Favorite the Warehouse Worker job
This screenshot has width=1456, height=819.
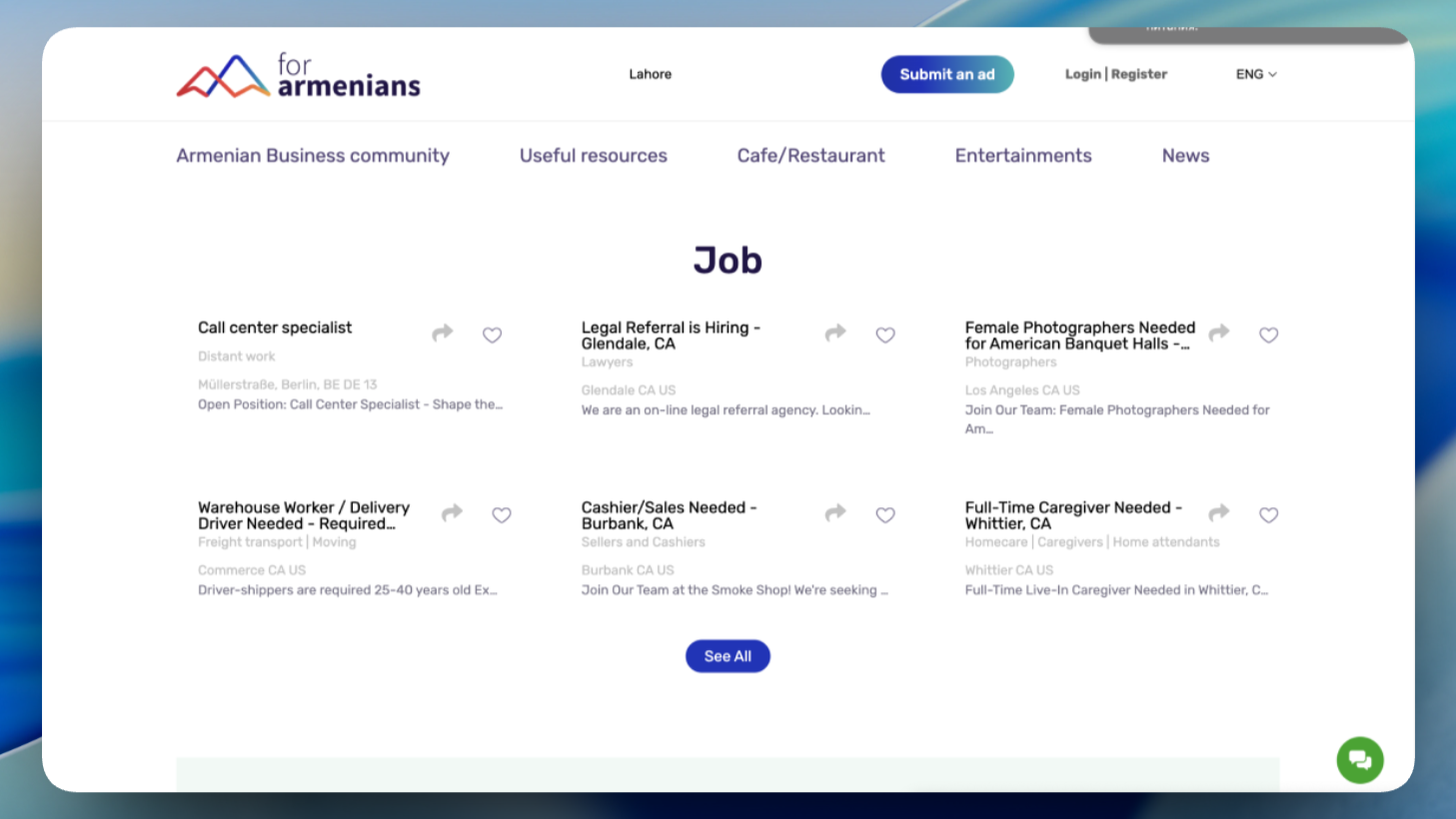pos(502,514)
